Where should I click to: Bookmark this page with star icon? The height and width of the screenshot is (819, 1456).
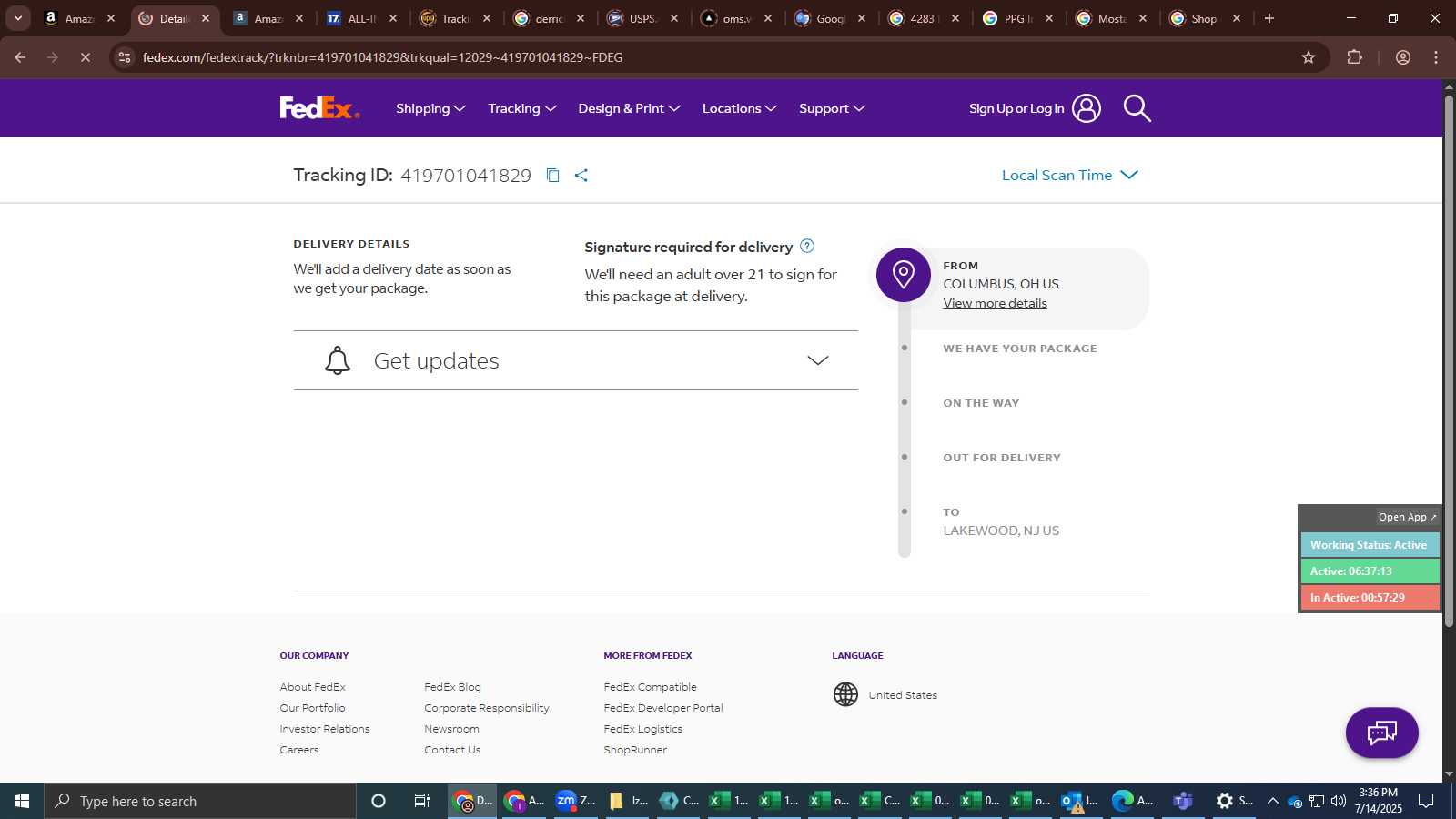[x=1309, y=57]
